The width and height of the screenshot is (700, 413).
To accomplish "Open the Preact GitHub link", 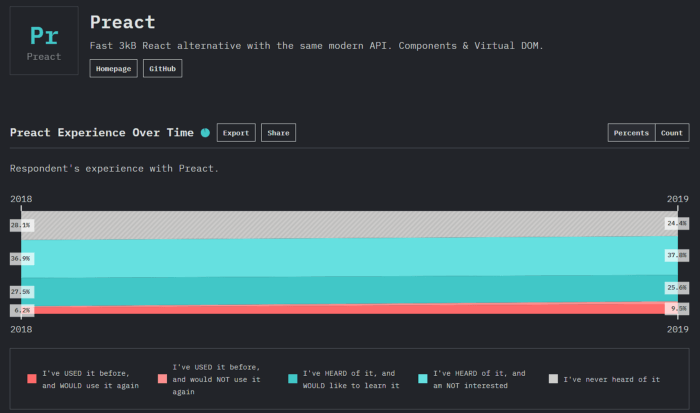I will pyautogui.click(x=162, y=68).
